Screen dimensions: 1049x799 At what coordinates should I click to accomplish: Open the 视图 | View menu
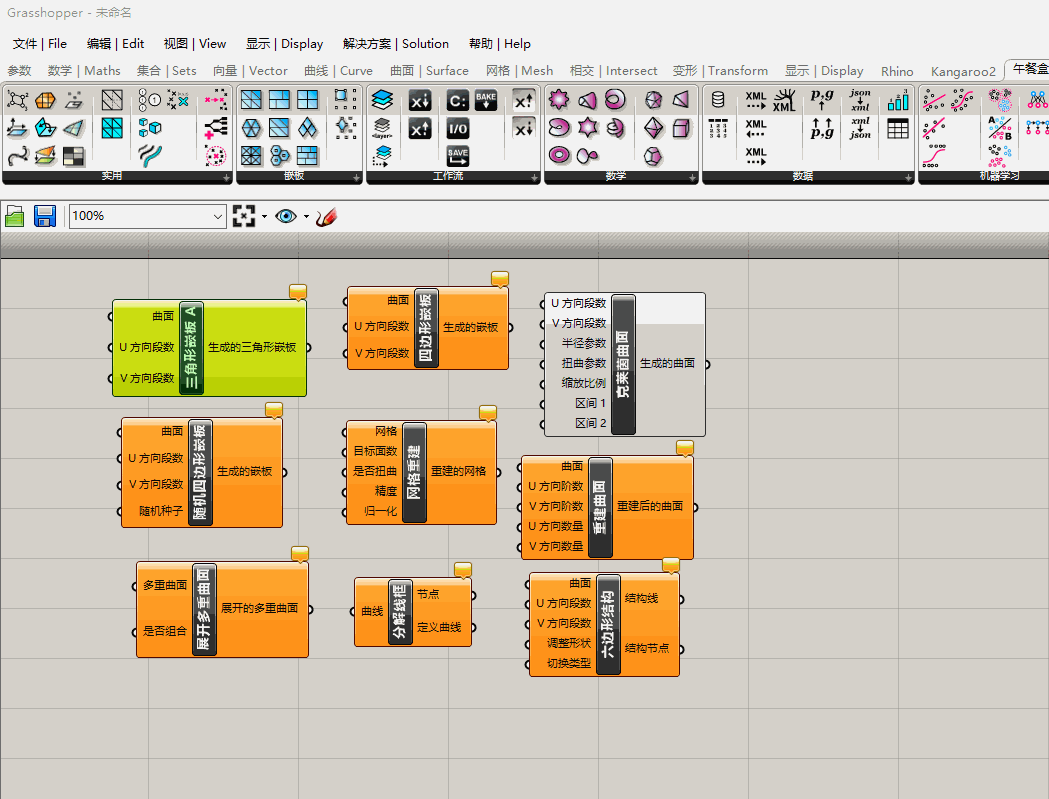coord(195,43)
